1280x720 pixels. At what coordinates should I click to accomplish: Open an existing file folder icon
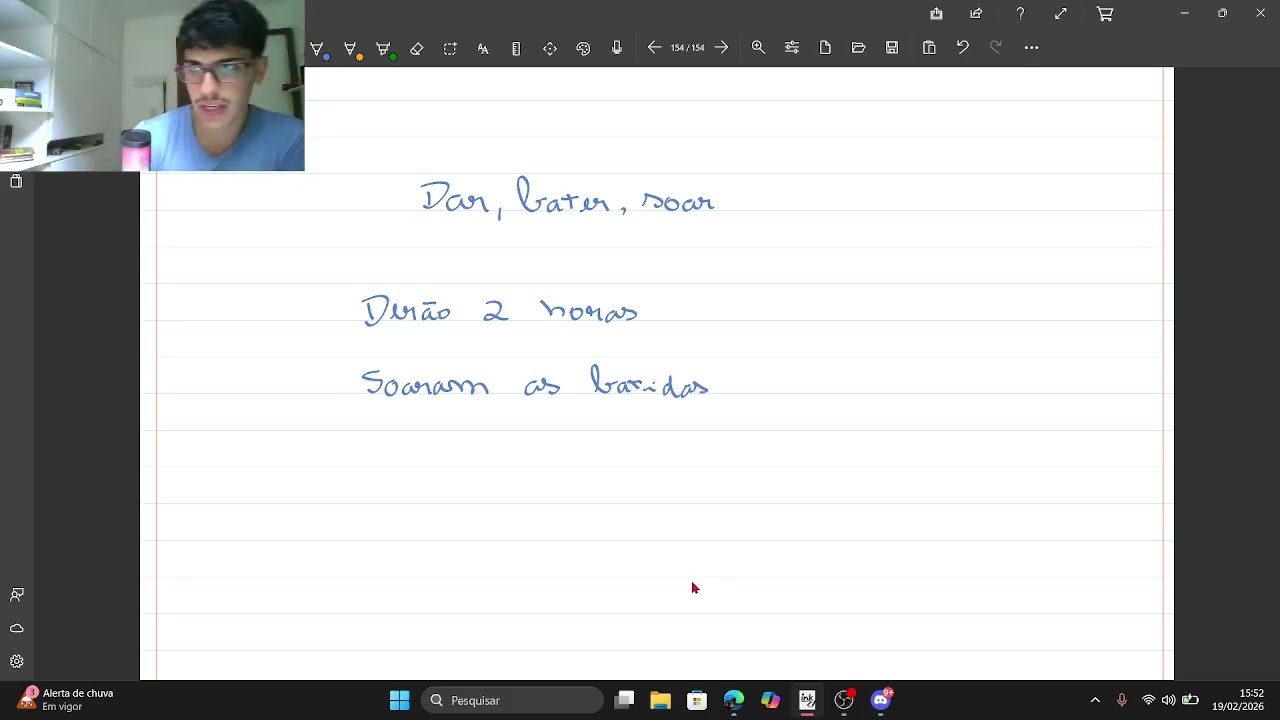click(x=858, y=47)
